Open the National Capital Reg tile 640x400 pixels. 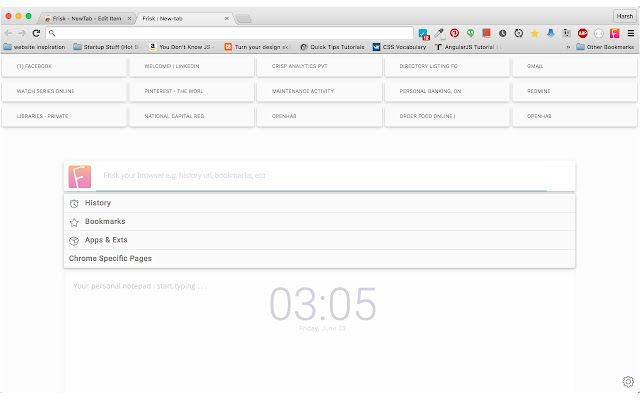click(x=192, y=116)
